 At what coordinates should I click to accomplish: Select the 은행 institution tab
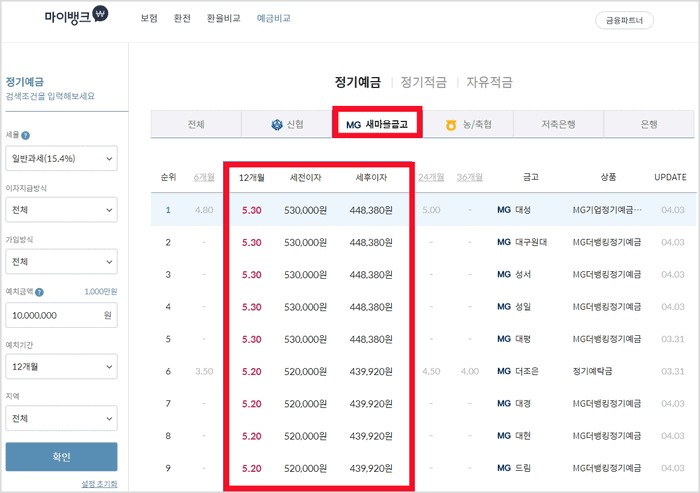tap(649, 124)
